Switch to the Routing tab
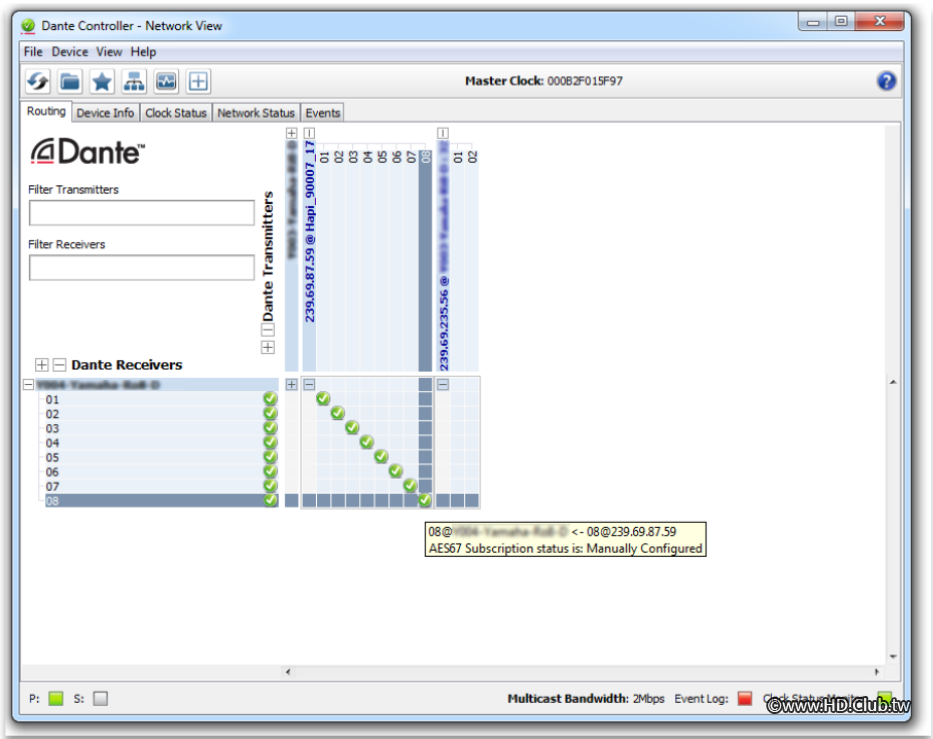933x739 pixels. (46, 111)
